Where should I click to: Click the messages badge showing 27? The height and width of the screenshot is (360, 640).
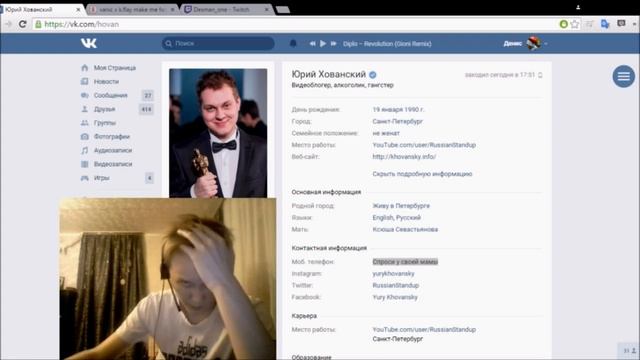point(148,96)
